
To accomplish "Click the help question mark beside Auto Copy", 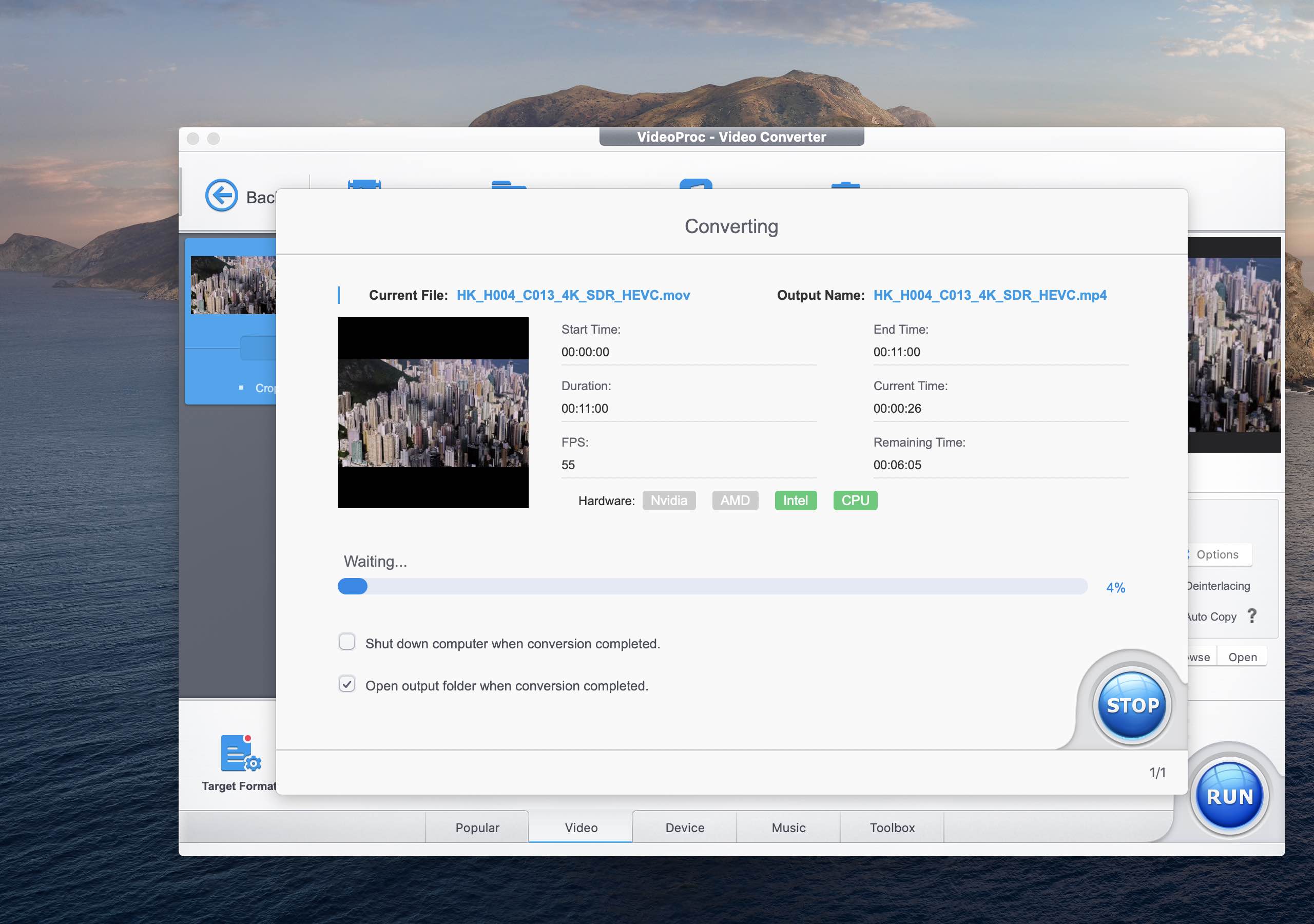I will (1251, 616).
